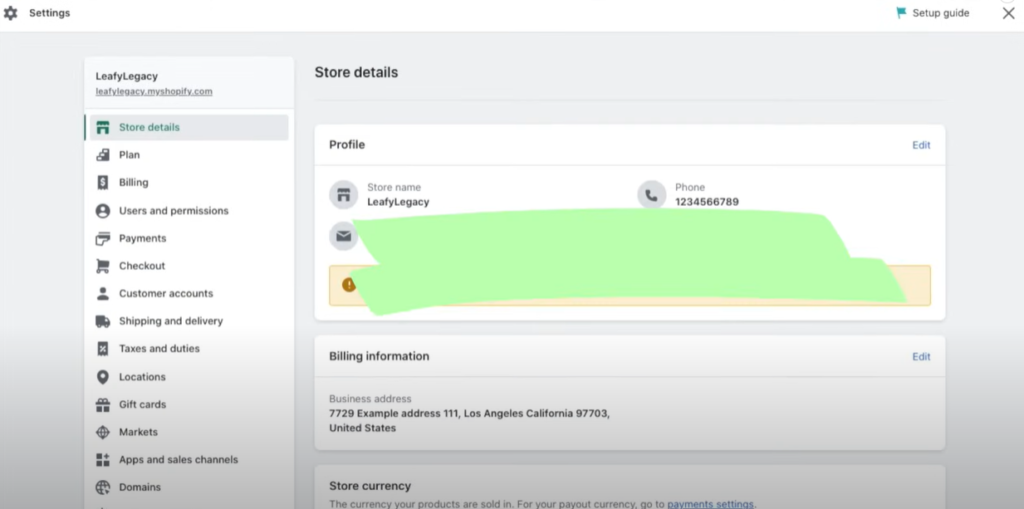This screenshot has height=509, width=1024.
Task: Click the Markets globe icon
Action: (103, 433)
